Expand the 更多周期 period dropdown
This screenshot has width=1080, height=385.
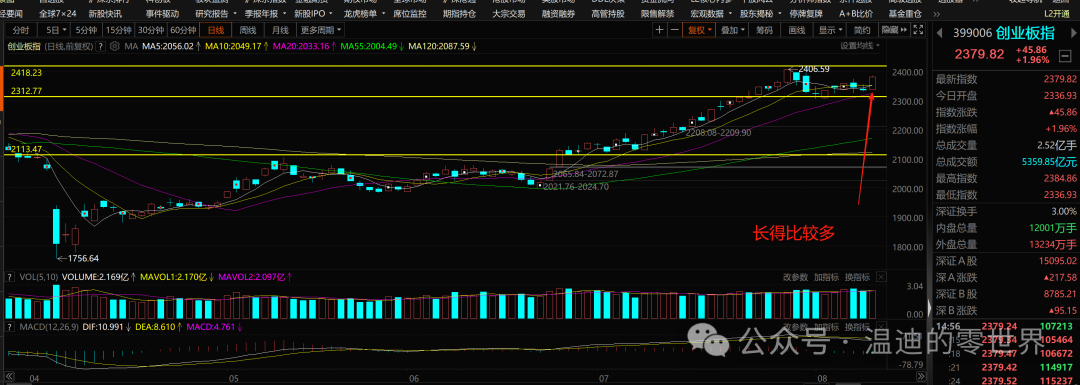tap(320, 30)
